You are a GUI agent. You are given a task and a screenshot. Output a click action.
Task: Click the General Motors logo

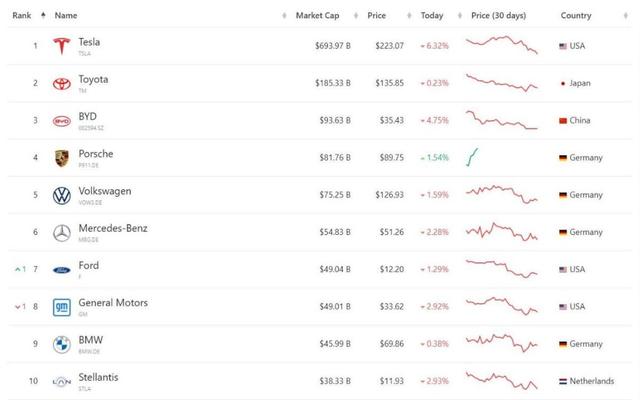click(x=61, y=307)
